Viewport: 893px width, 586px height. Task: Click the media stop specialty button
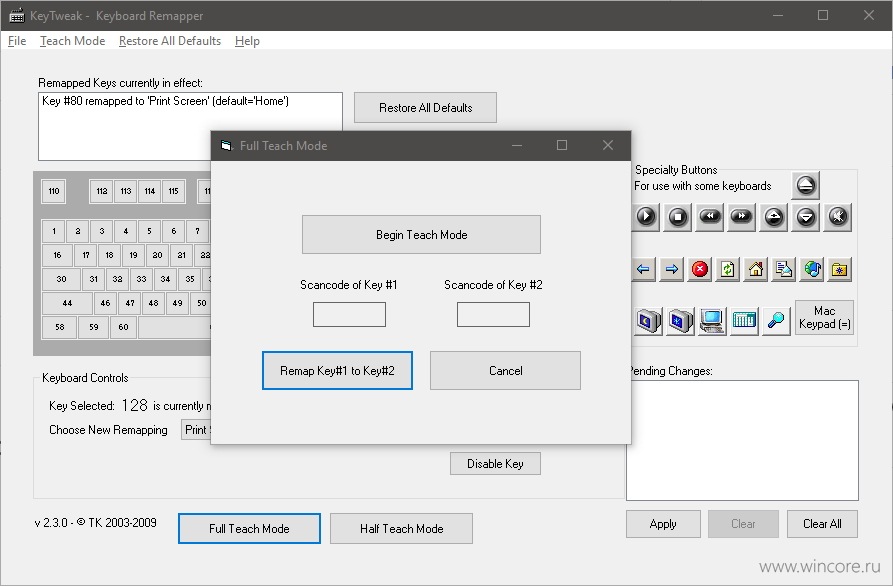[678, 217]
